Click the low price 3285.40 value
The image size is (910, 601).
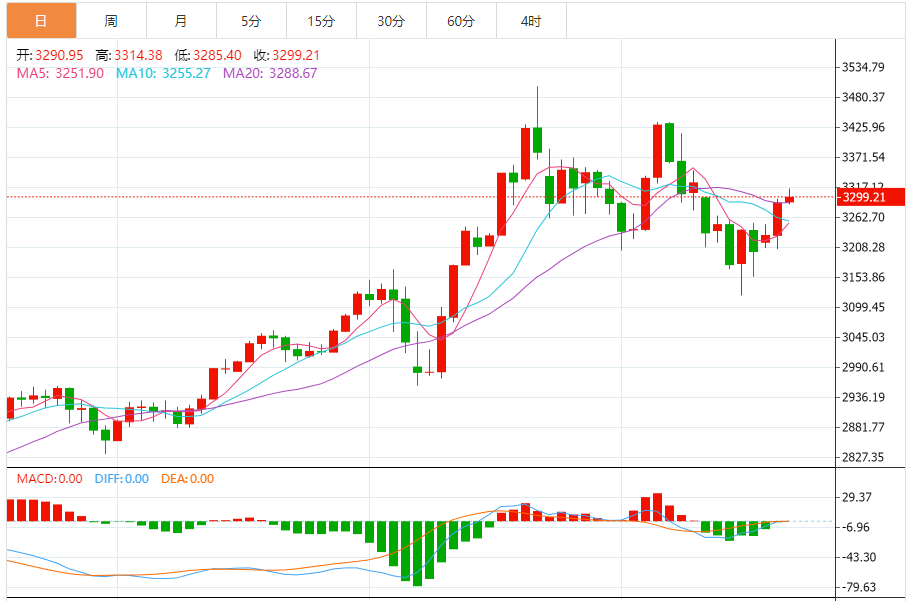tap(217, 55)
